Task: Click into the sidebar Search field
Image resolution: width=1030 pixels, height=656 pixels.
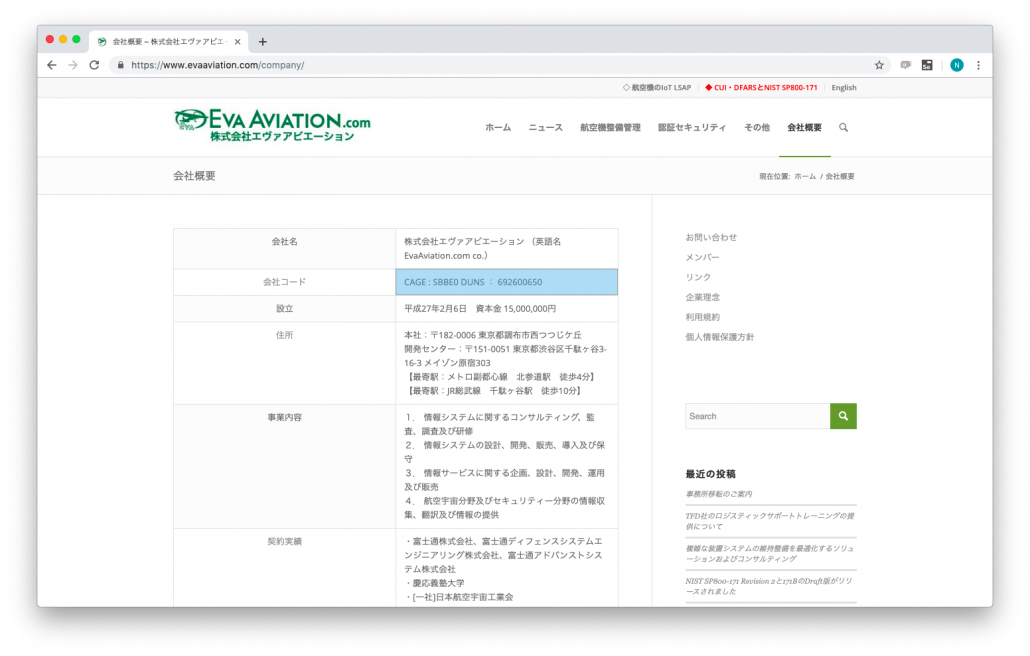Action: pyautogui.click(x=757, y=416)
